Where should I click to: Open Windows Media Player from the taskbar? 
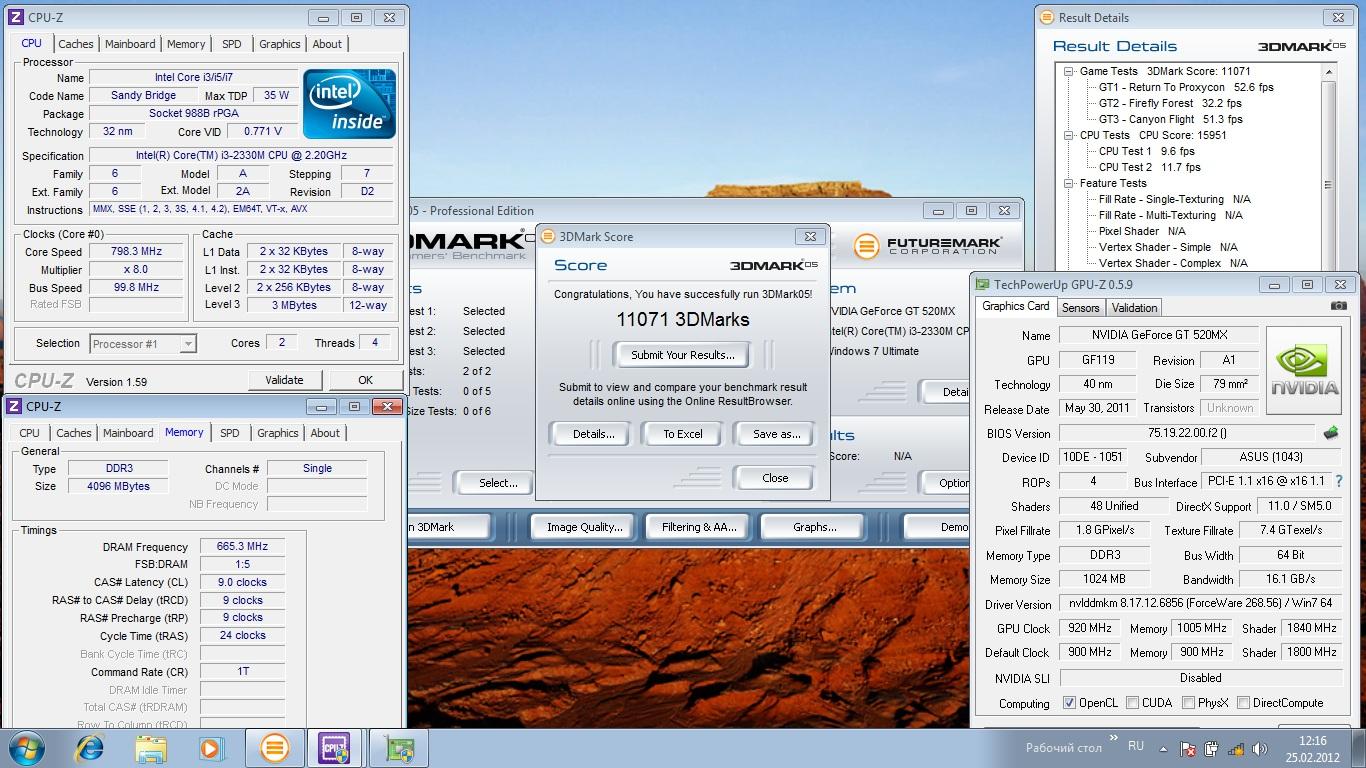[210, 748]
